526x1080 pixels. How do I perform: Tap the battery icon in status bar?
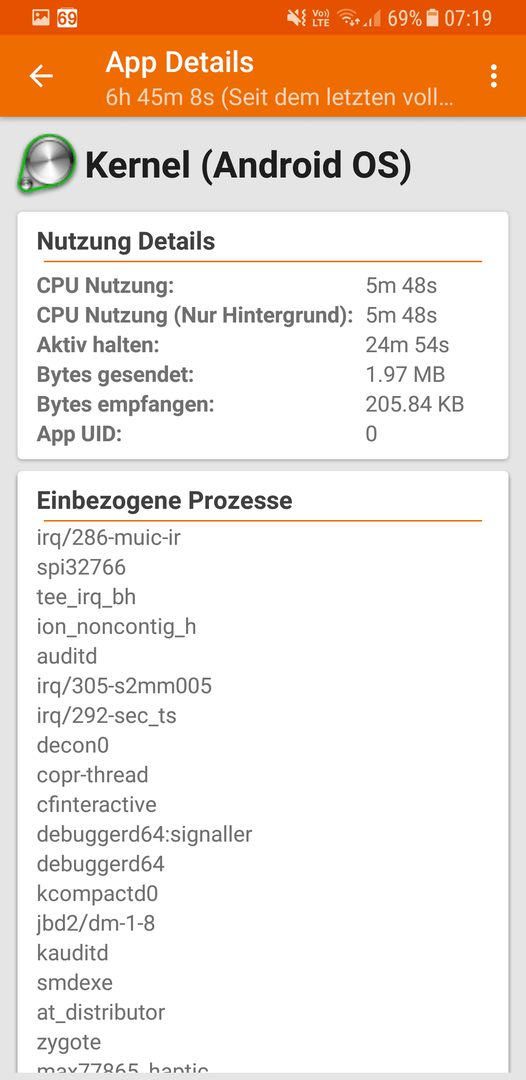432,18
